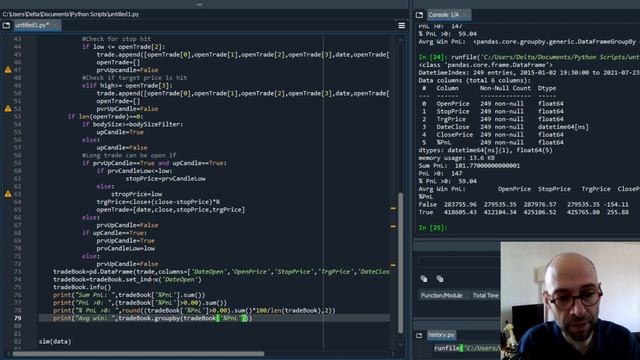
Task: Click the tradeBook.info() line
Action: [x=82, y=287]
